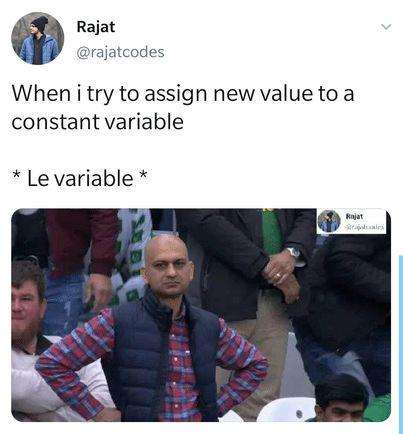The height and width of the screenshot is (434, 403).
Task: Visit the @rajatcodes handle link
Action: tap(120, 52)
